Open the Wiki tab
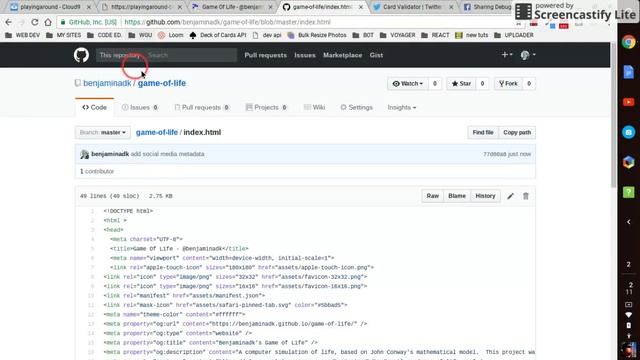Screen dimensions: 640x360 pos(314,107)
